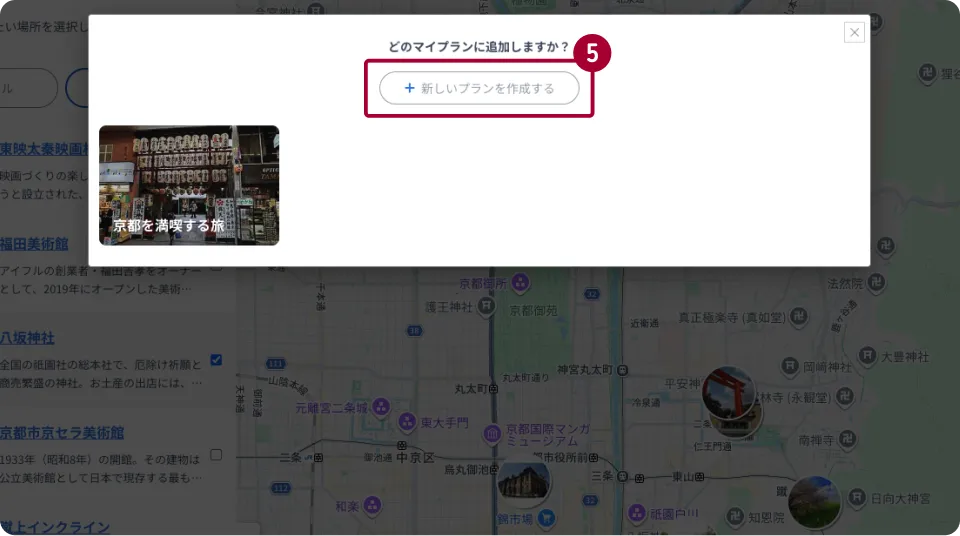Click the 丸太町 station icon on map
Viewport: 960px width, 536px height.
493,388
